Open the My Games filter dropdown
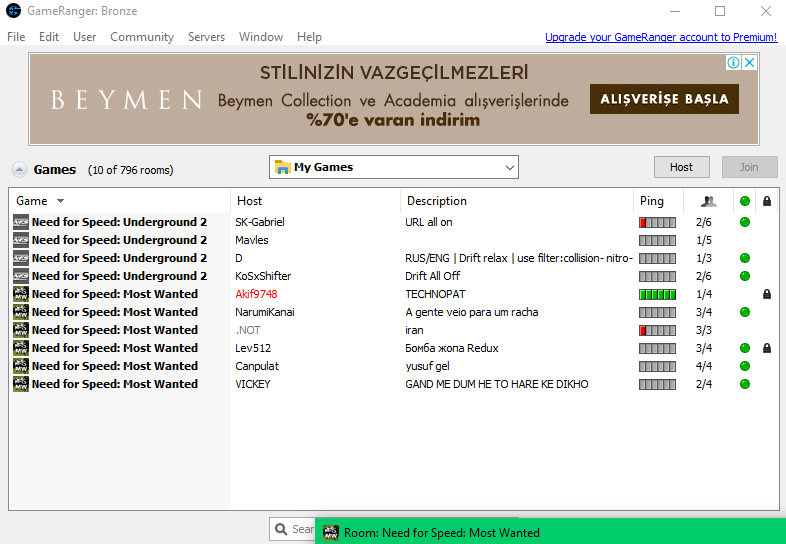Screen dimensions: 786x544 pos(394,167)
